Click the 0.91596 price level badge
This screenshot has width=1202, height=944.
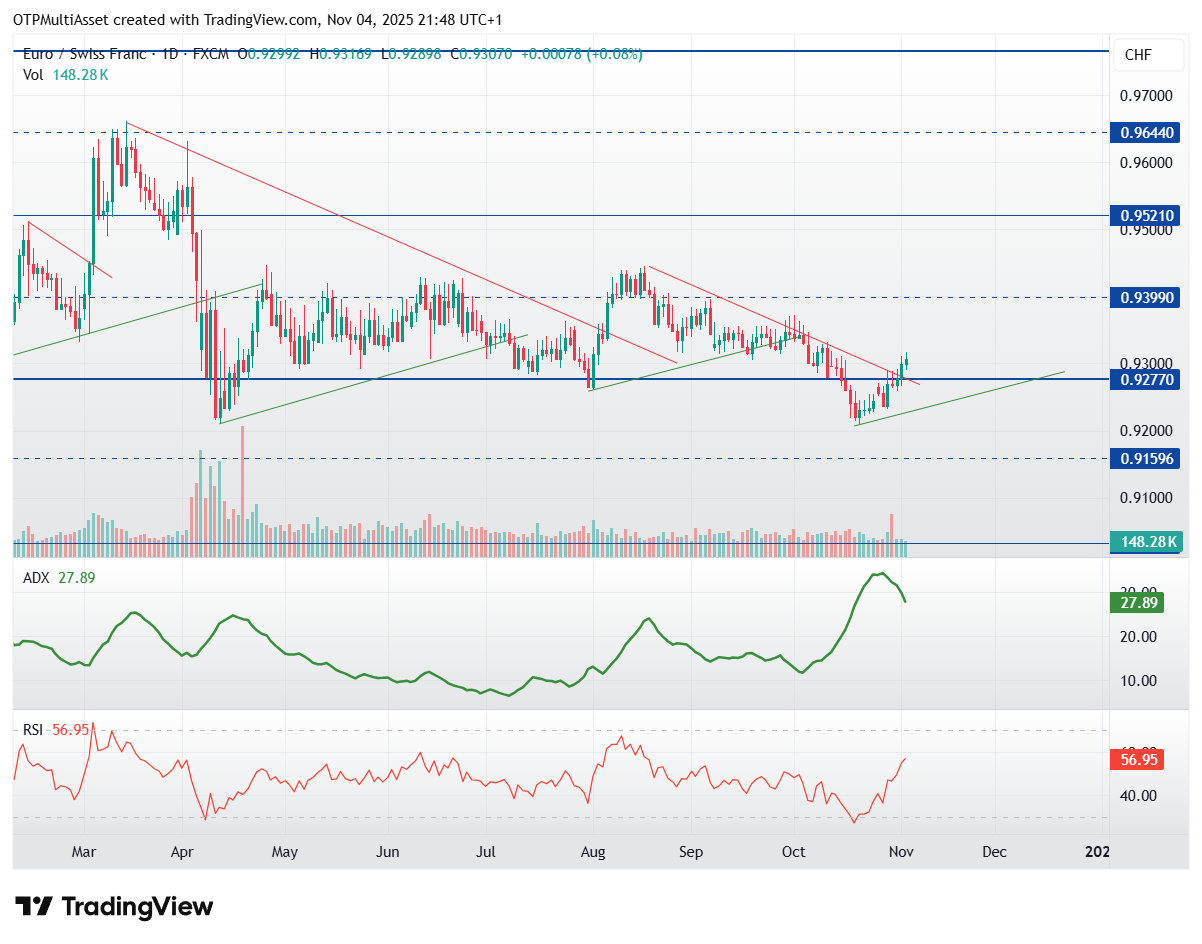(1147, 458)
